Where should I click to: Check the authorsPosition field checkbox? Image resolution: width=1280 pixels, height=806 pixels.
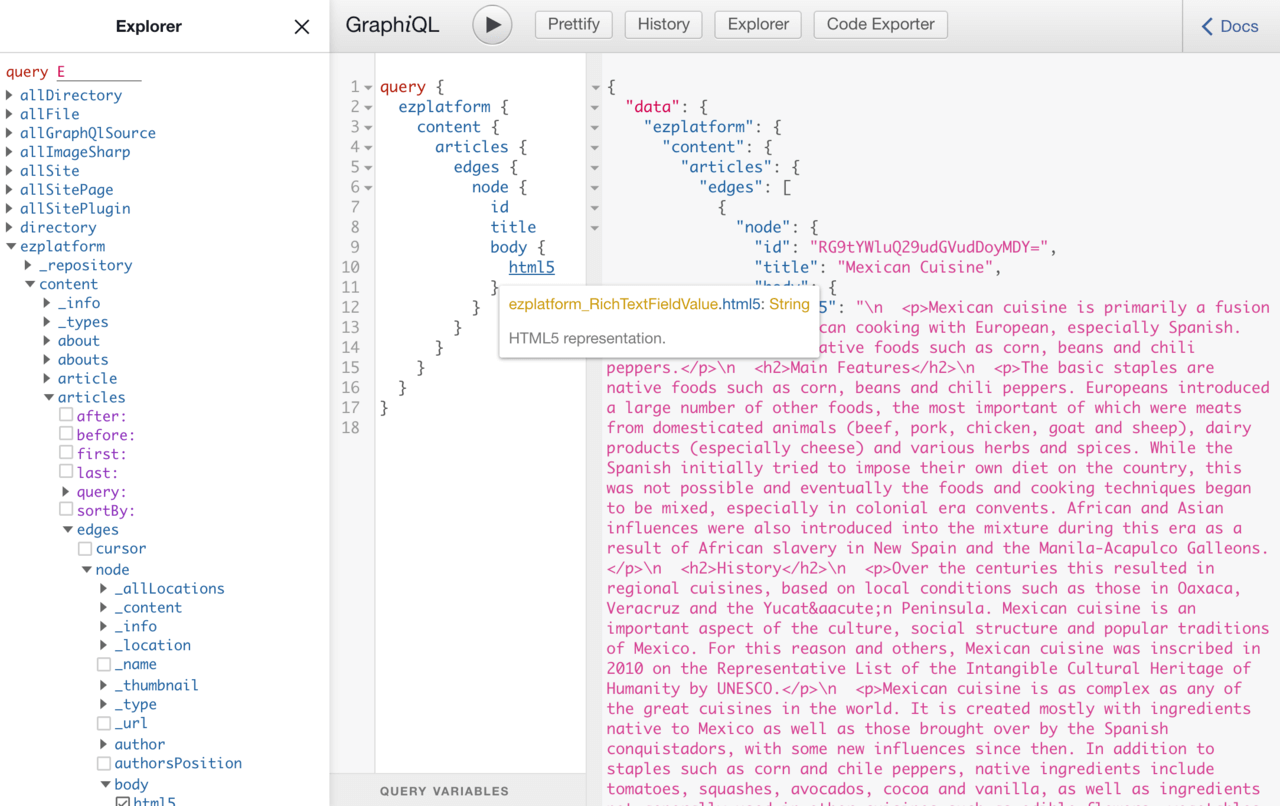tap(104, 763)
